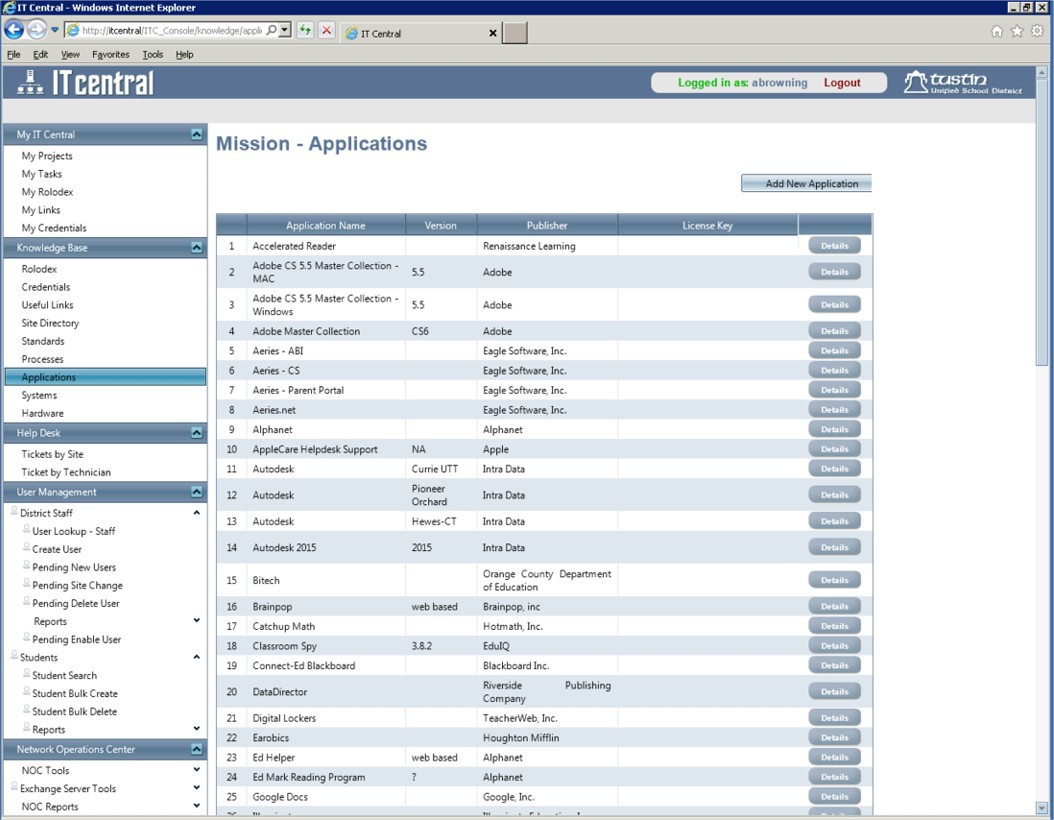Open the Rolodex knowledge base page
1054x820 pixels.
[x=39, y=269]
